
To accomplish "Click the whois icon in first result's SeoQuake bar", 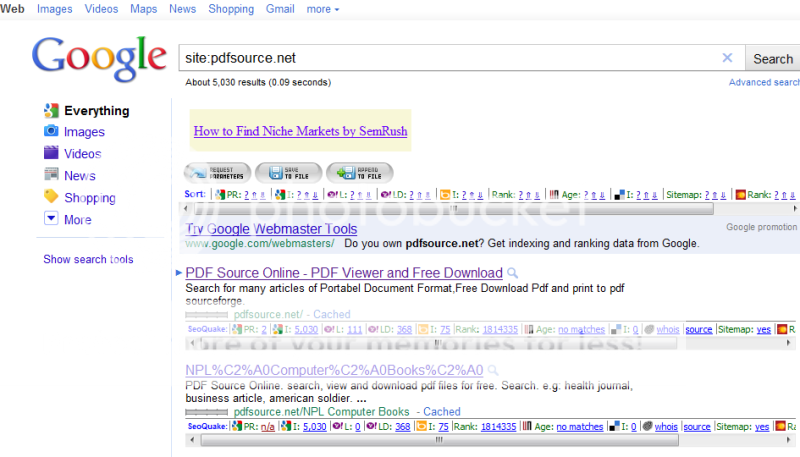I will click(649, 329).
